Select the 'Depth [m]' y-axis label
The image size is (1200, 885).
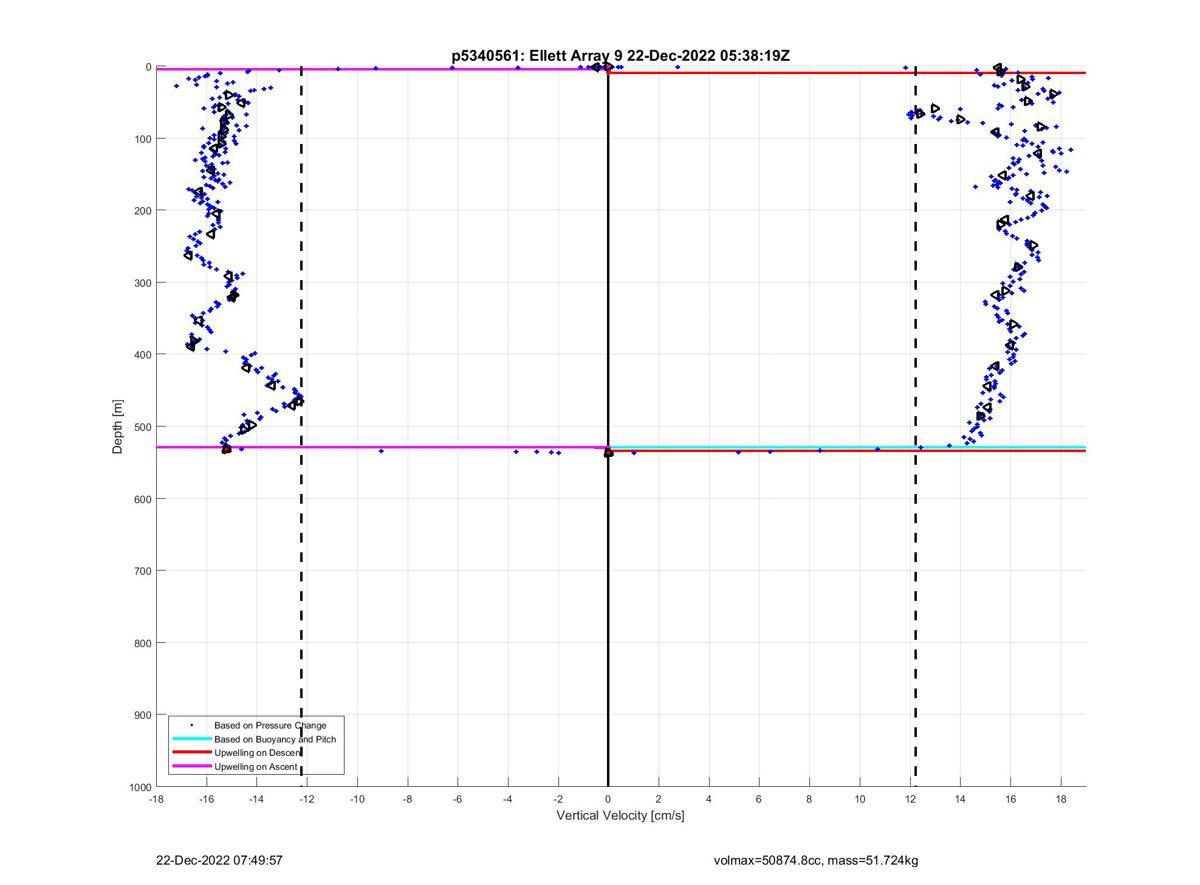[118, 426]
